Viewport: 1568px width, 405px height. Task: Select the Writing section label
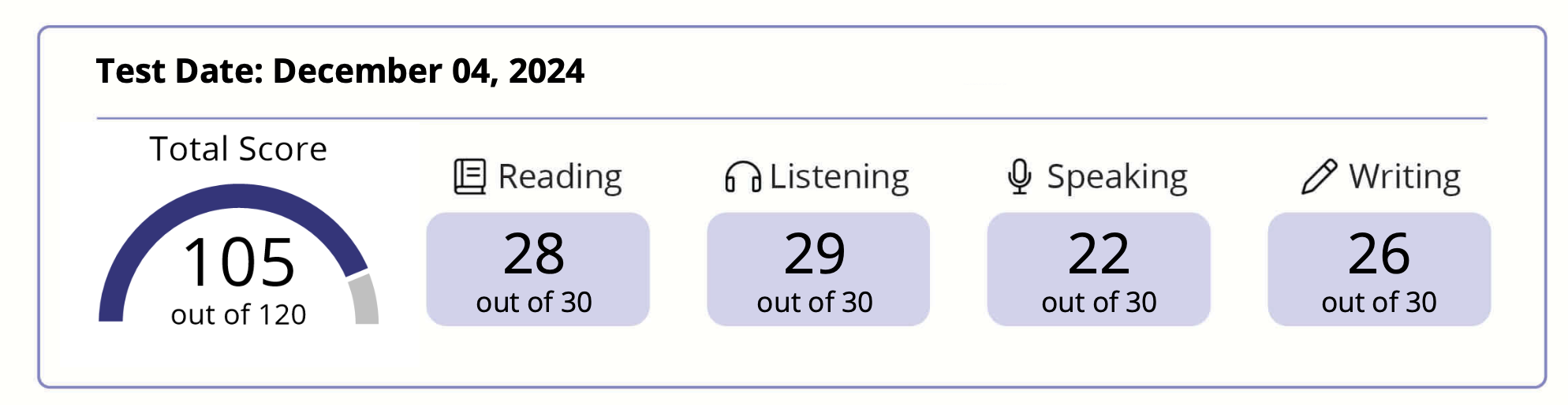tap(1405, 177)
